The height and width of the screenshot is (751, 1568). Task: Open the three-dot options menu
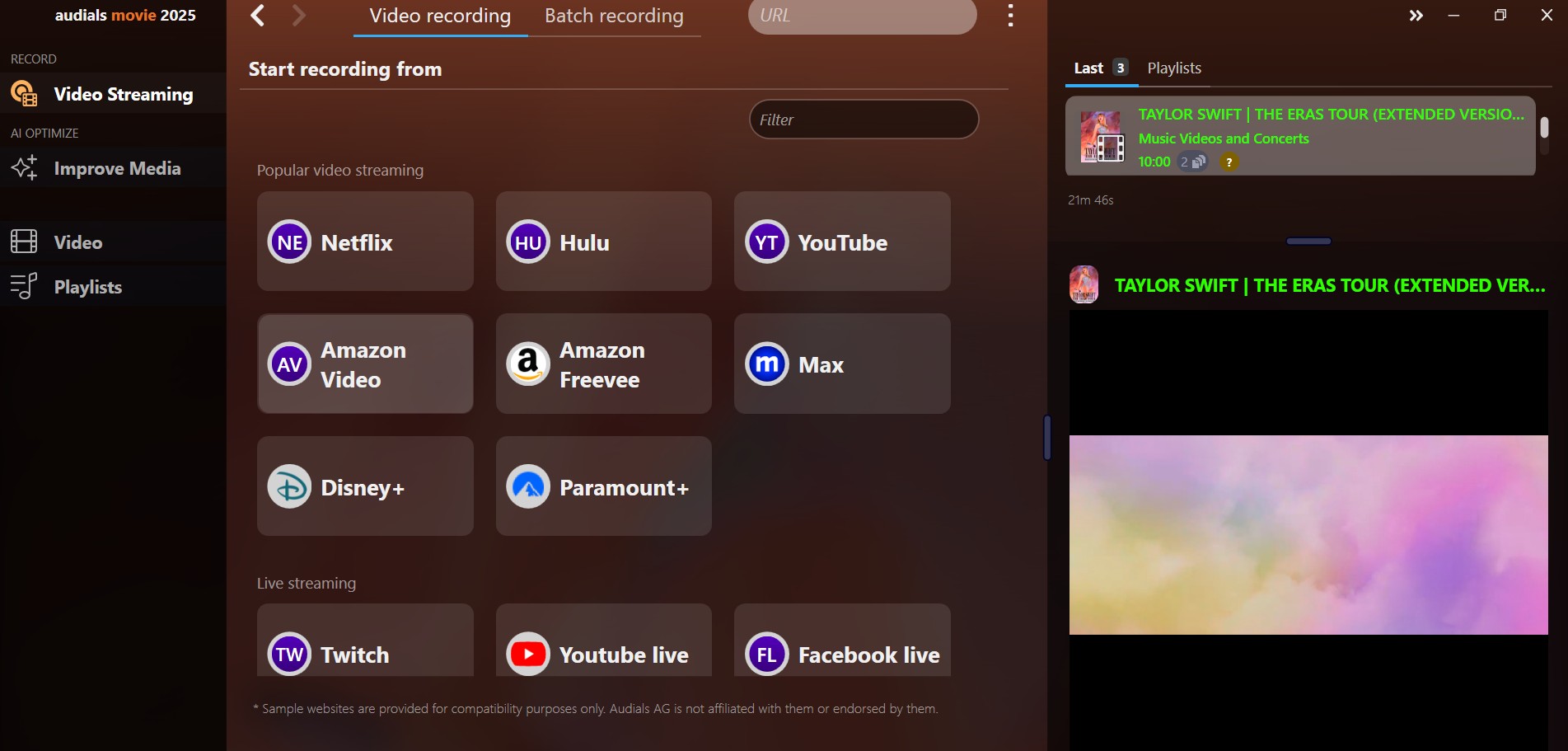pyautogui.click(x=1010, y=15)
